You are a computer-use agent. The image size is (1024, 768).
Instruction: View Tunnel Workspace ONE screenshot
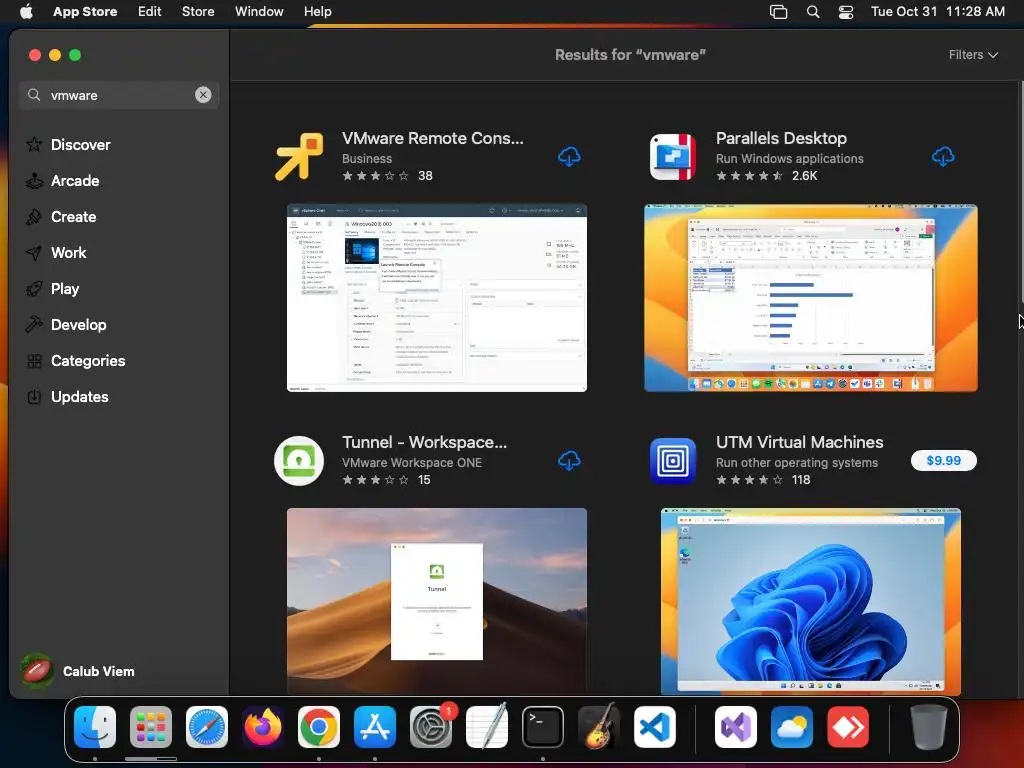[x=437, y=601]
